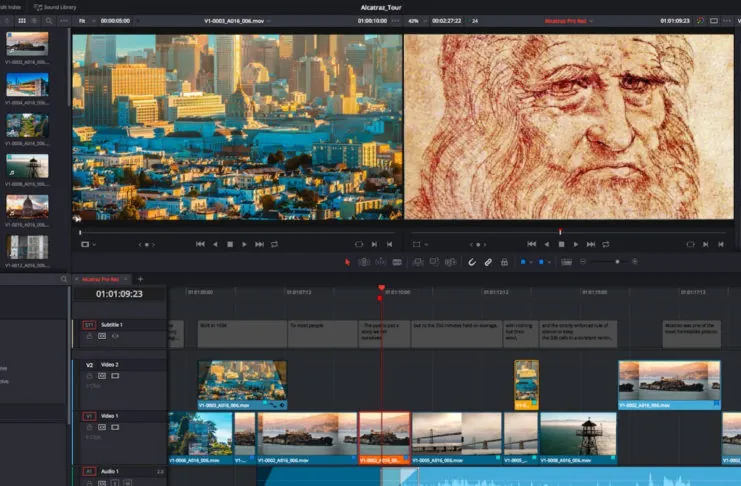Click the Blade edit mode icon

[397, 262]
